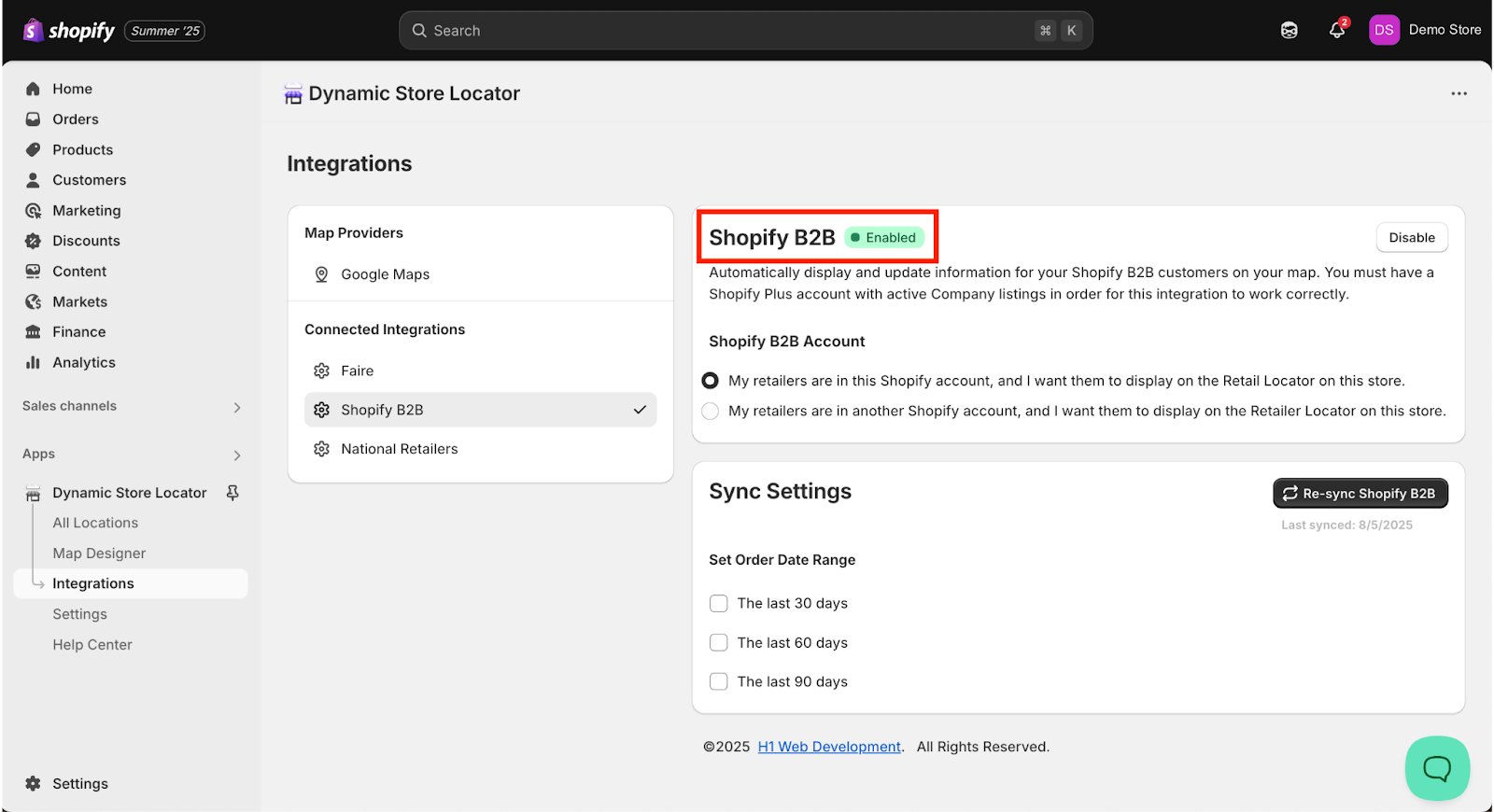Click the Customers person icon

pyautogui.click(x=33, y=180)
